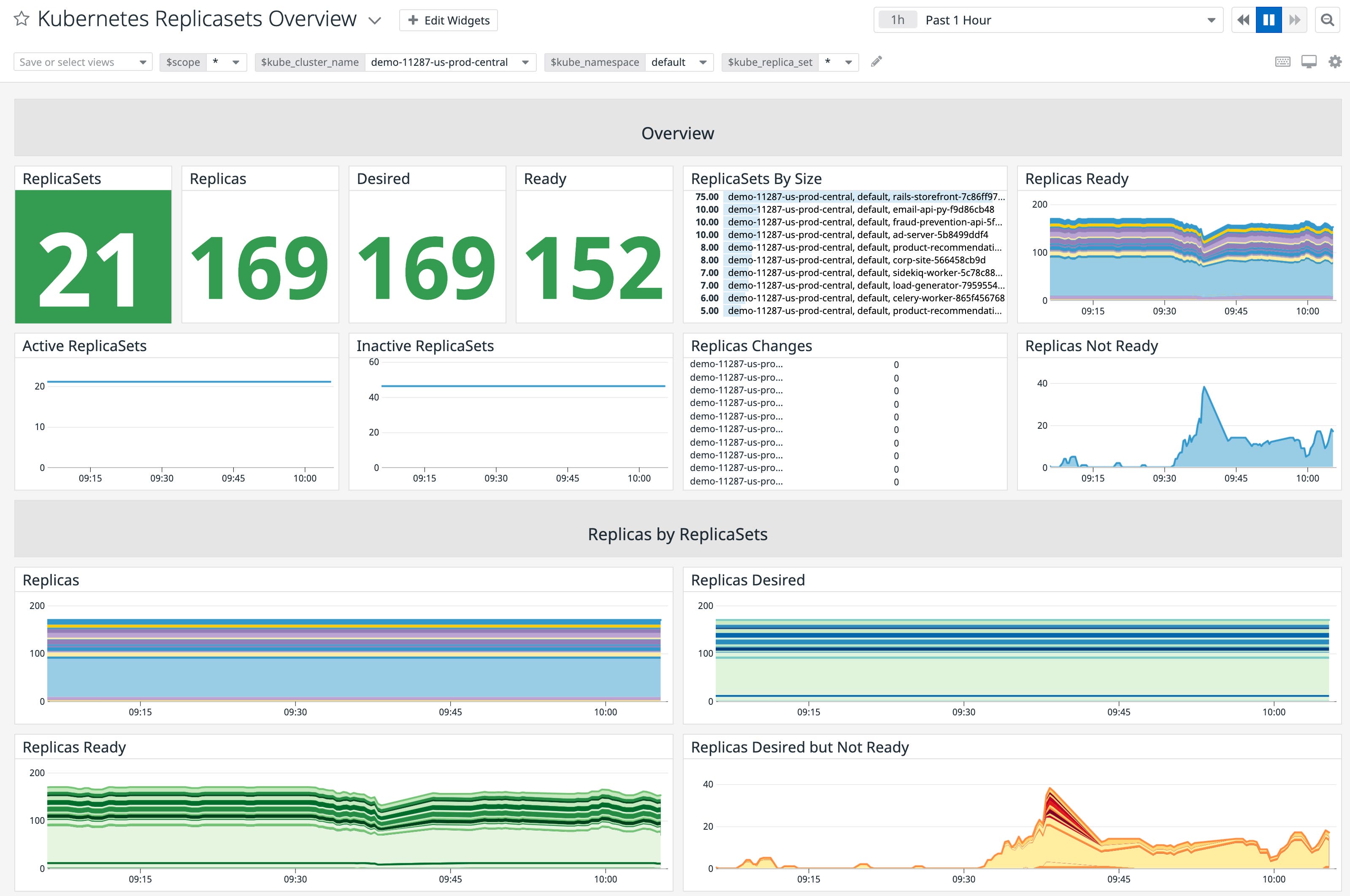This screenshot has height=896, width=1350.
Task: Star the Kubernetes Replicasets Overview dashboard
Action: click(x=21, y=19)
